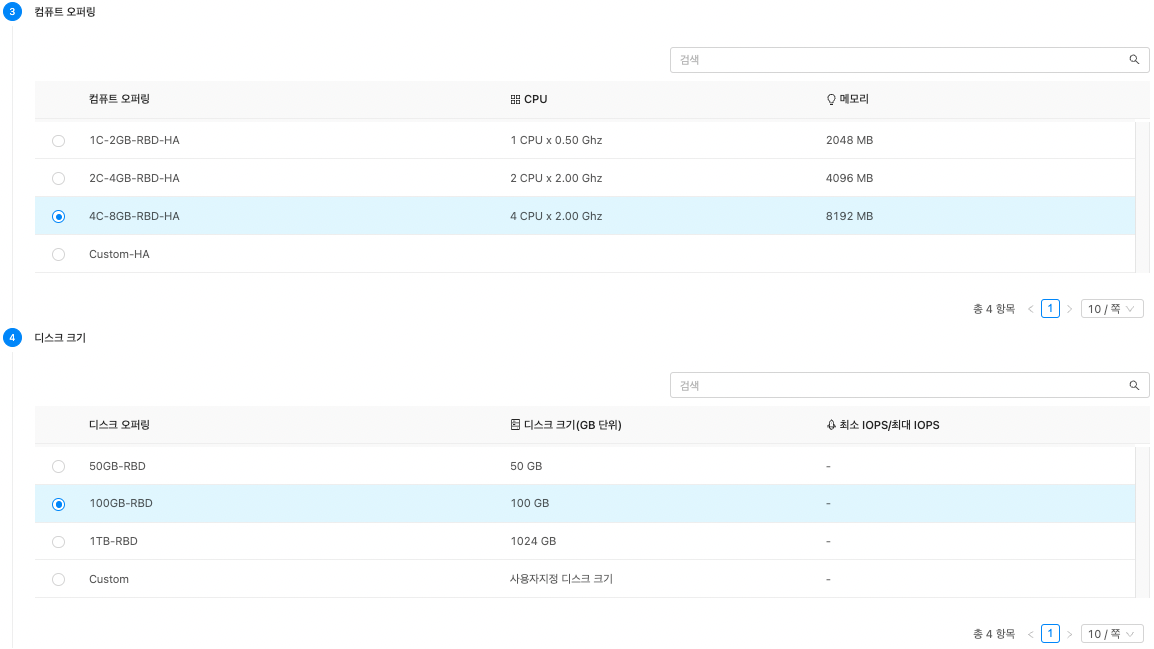Click the search magnifier in compute offering search
Viewport: 1154px width, 649px height.
pos(1134,60)
